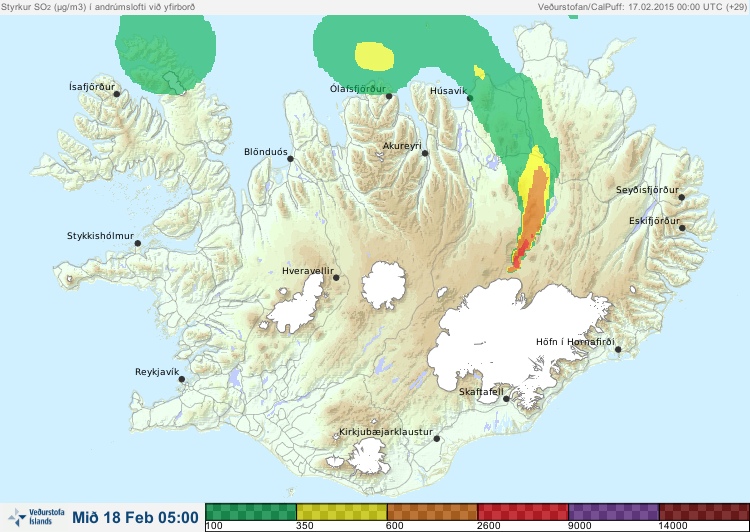
Task: Click the 'Seyðisfjörður' label
Action: tap(647, 190)
